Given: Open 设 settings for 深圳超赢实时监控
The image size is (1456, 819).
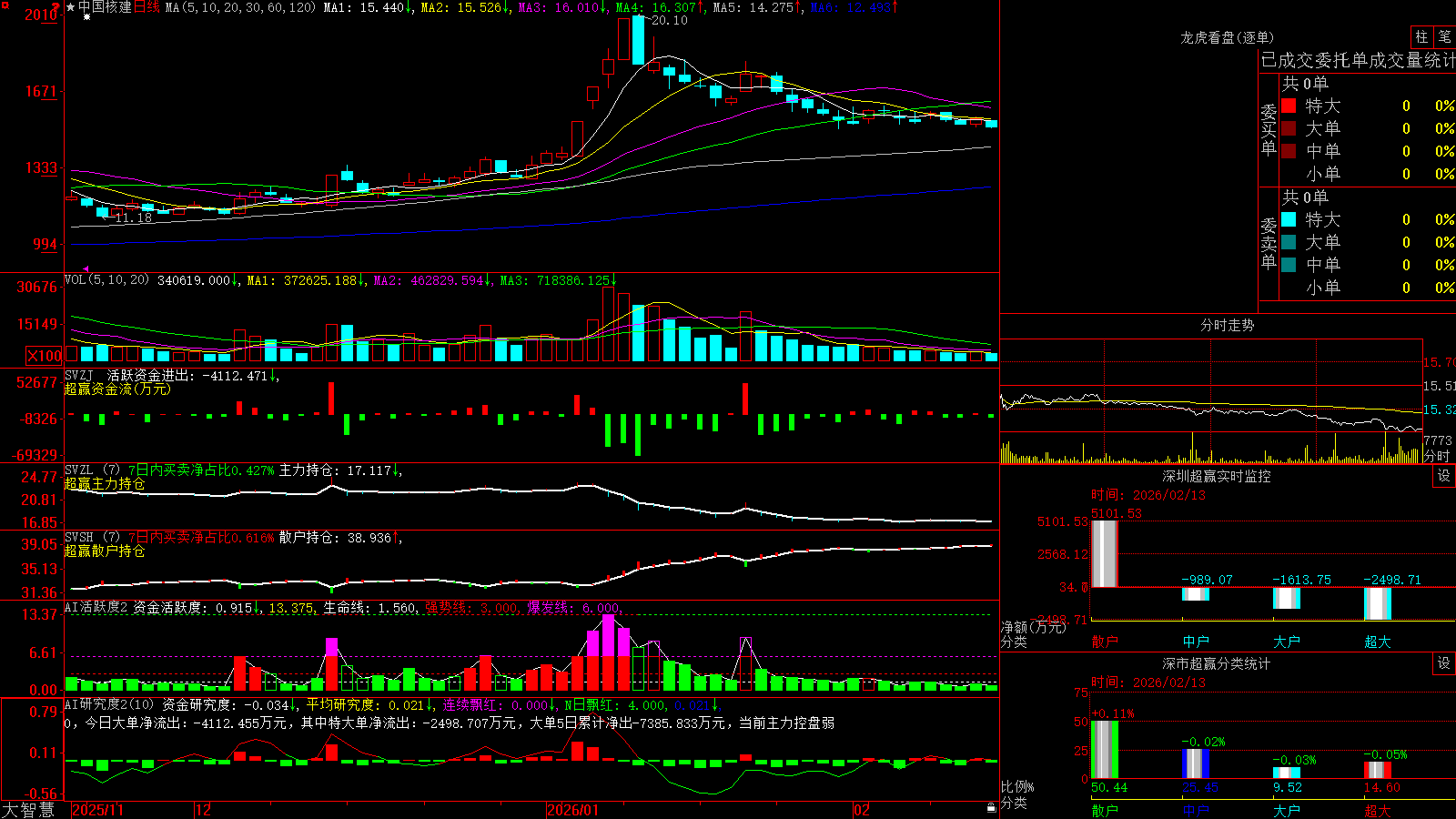Looking at the screenshot, I should (1444, 476).
